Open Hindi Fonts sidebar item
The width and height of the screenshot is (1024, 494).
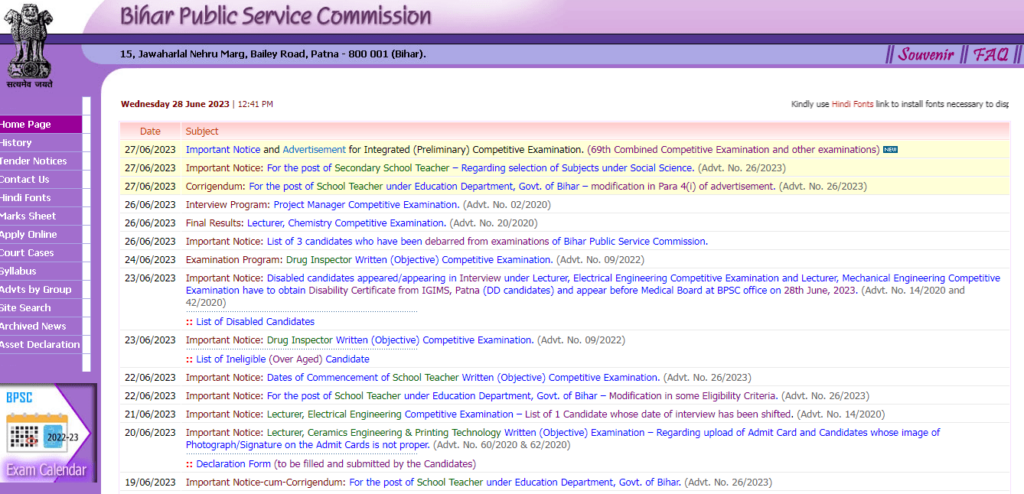click(41, 197)
